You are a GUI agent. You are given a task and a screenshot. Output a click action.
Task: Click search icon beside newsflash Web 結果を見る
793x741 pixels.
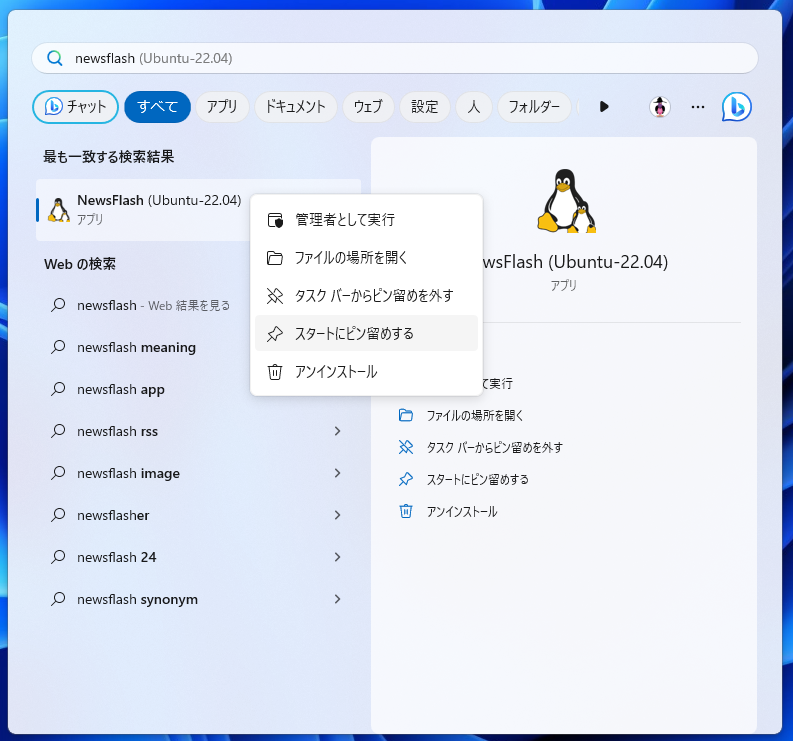point(58,305)
